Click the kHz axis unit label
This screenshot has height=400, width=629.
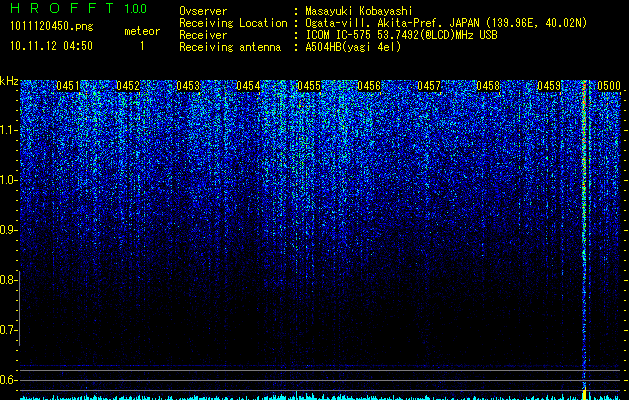coord(9,81)
